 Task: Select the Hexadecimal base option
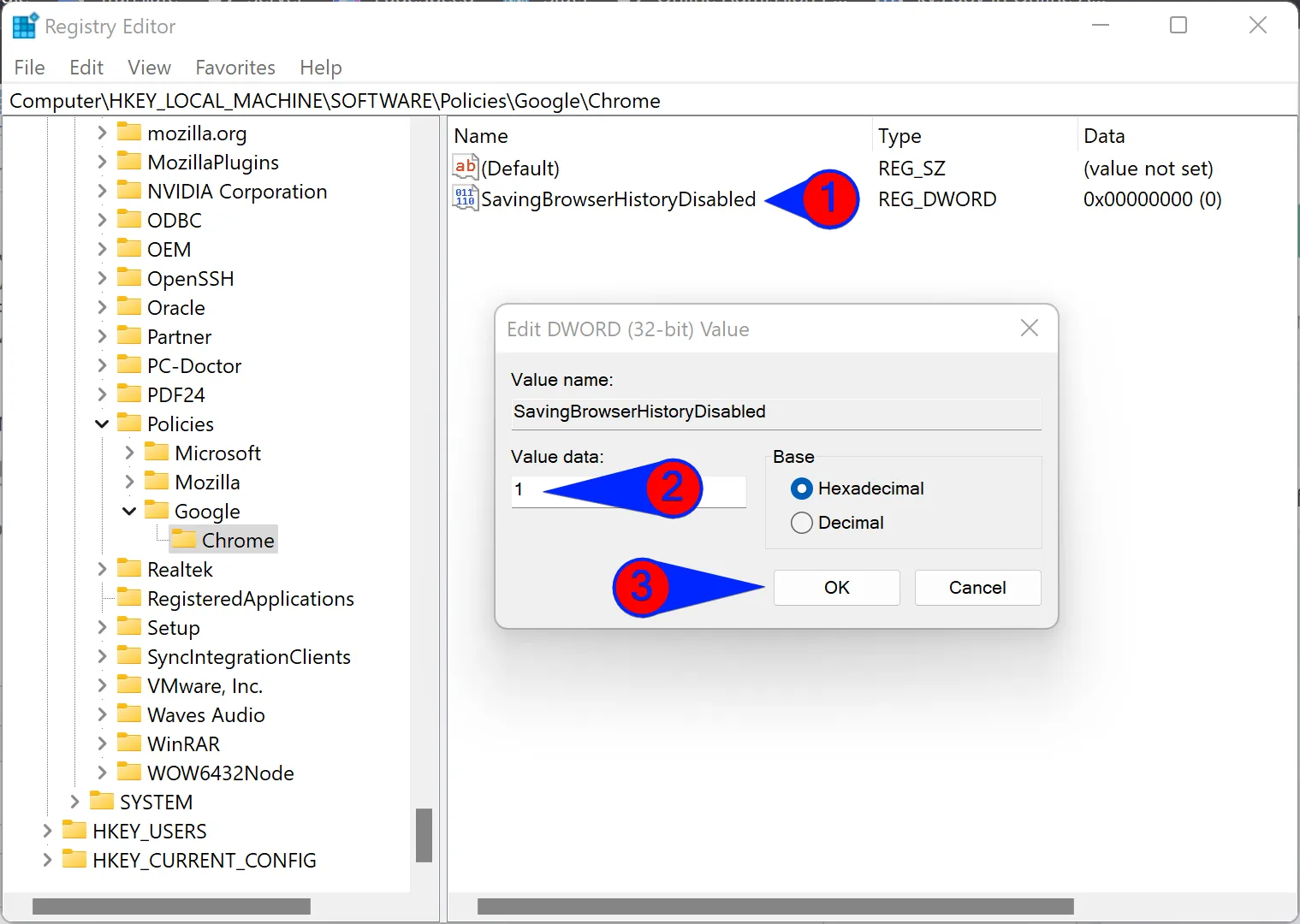coord(801,489)
